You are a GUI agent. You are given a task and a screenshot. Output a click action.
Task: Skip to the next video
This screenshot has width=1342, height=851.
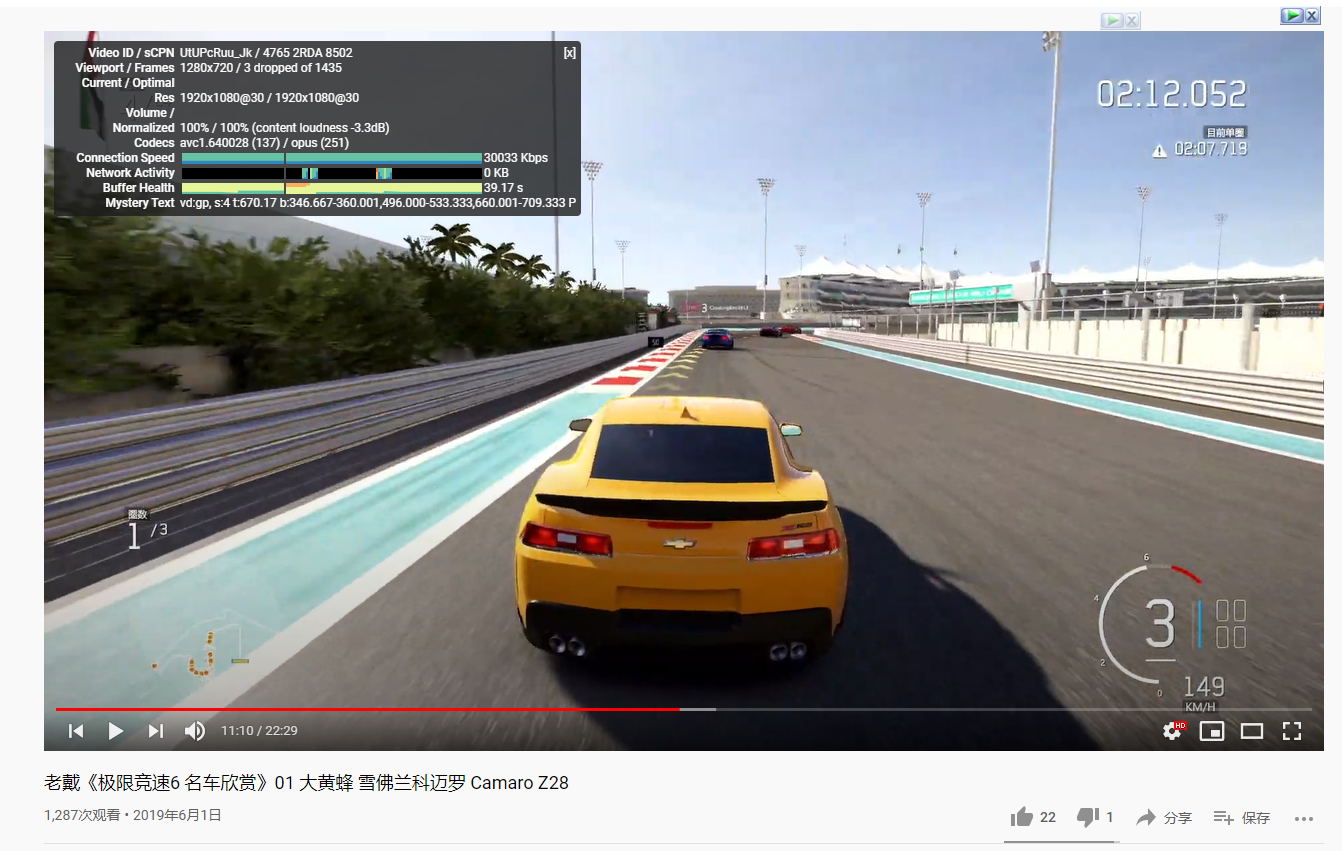155,731
